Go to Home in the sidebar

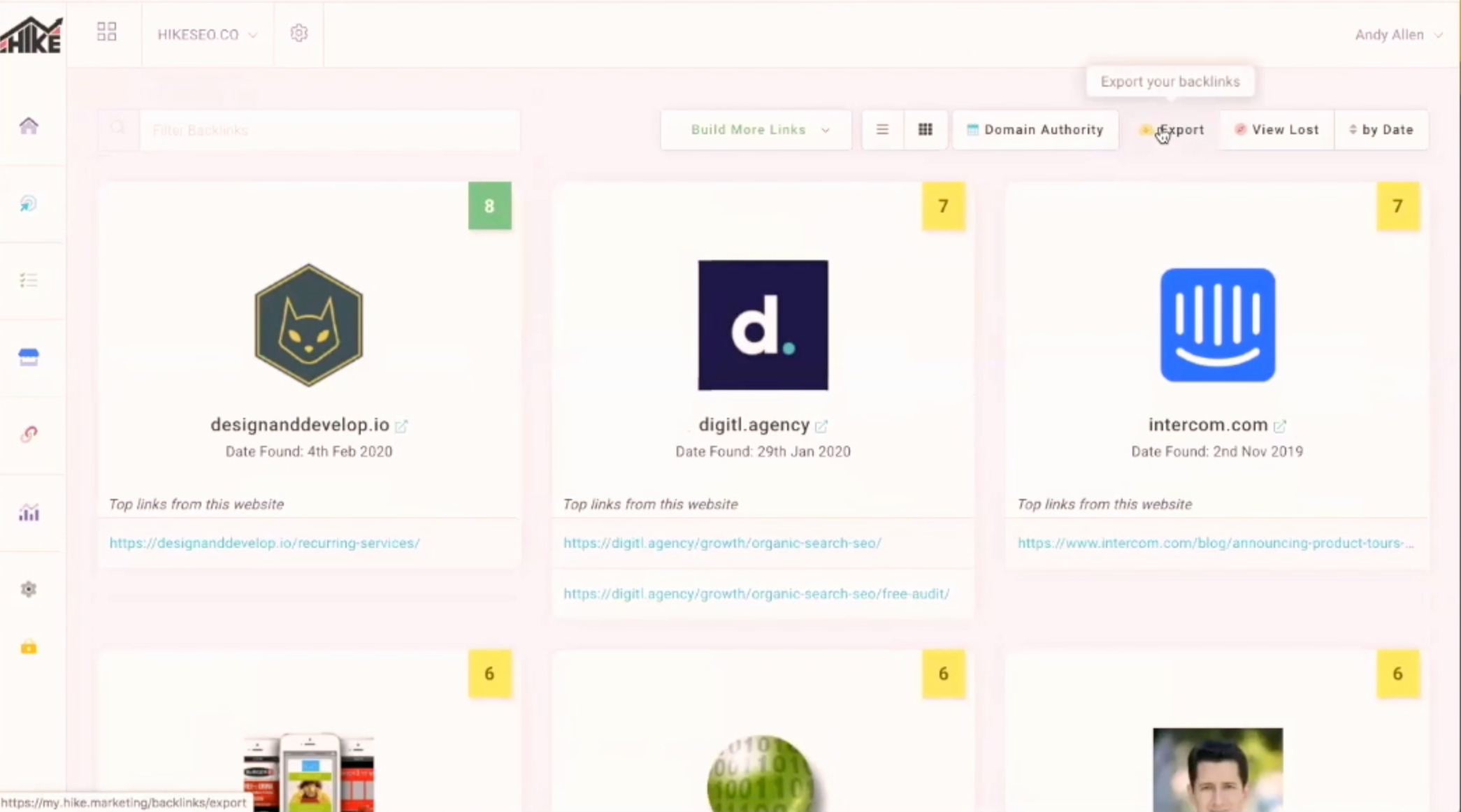pyautogui.click(x=29, y=126)
